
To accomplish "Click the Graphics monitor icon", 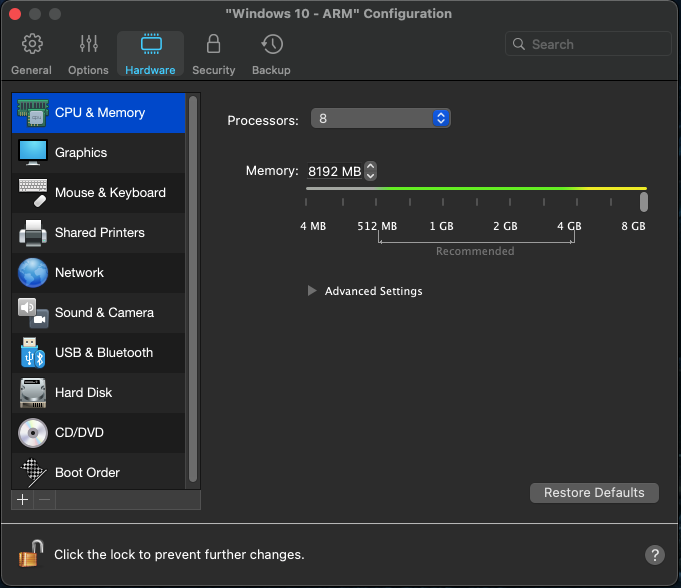I will [x=33, y=152].
